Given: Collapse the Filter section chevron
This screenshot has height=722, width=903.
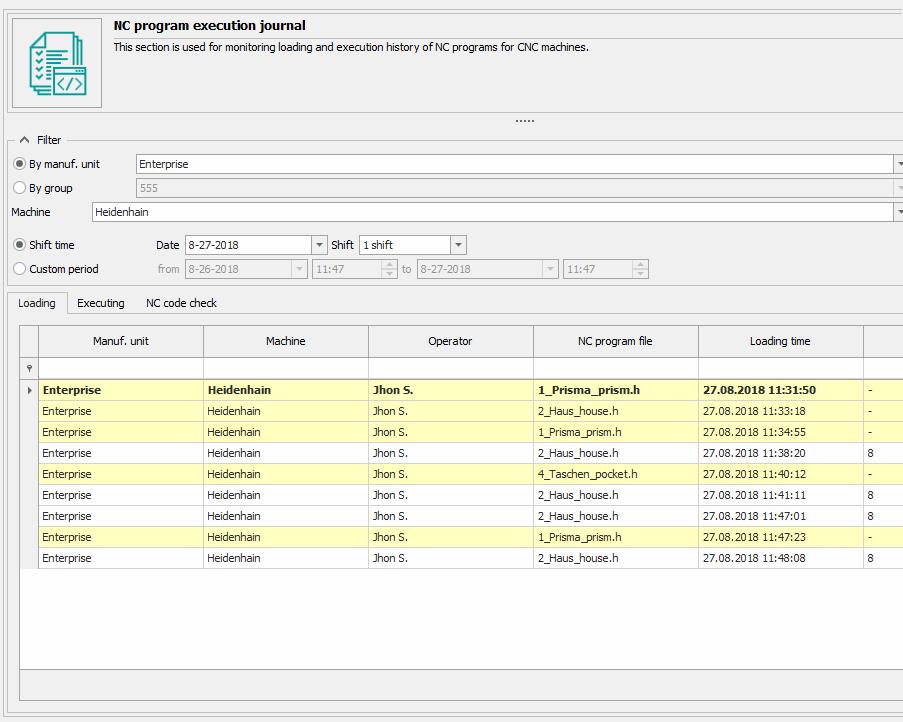Looking at the screenshot, I should click(24, 140).
